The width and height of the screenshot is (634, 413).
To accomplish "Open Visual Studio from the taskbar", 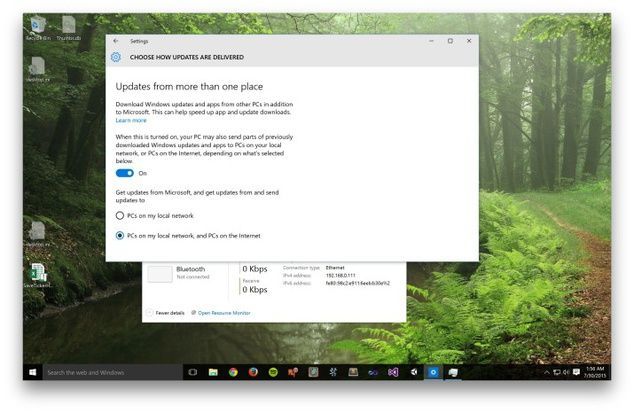I will (393, 372).
